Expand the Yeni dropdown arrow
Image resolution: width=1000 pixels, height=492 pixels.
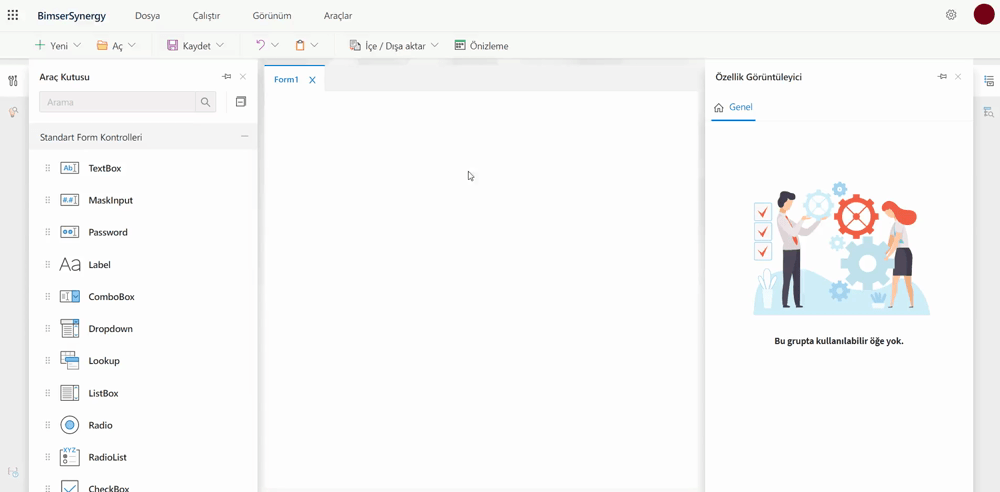click(77, 46)
